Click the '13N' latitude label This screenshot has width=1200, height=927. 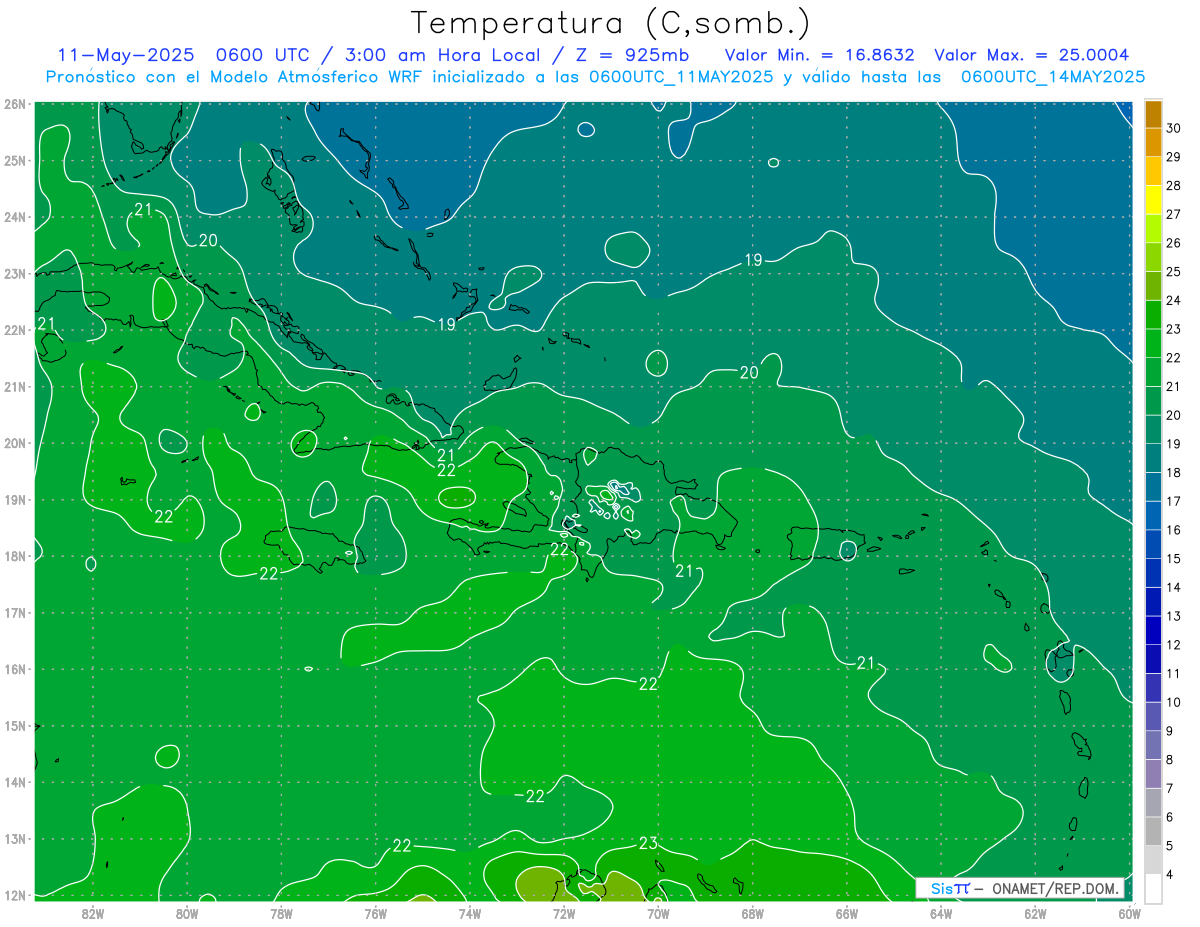[15, 839]
